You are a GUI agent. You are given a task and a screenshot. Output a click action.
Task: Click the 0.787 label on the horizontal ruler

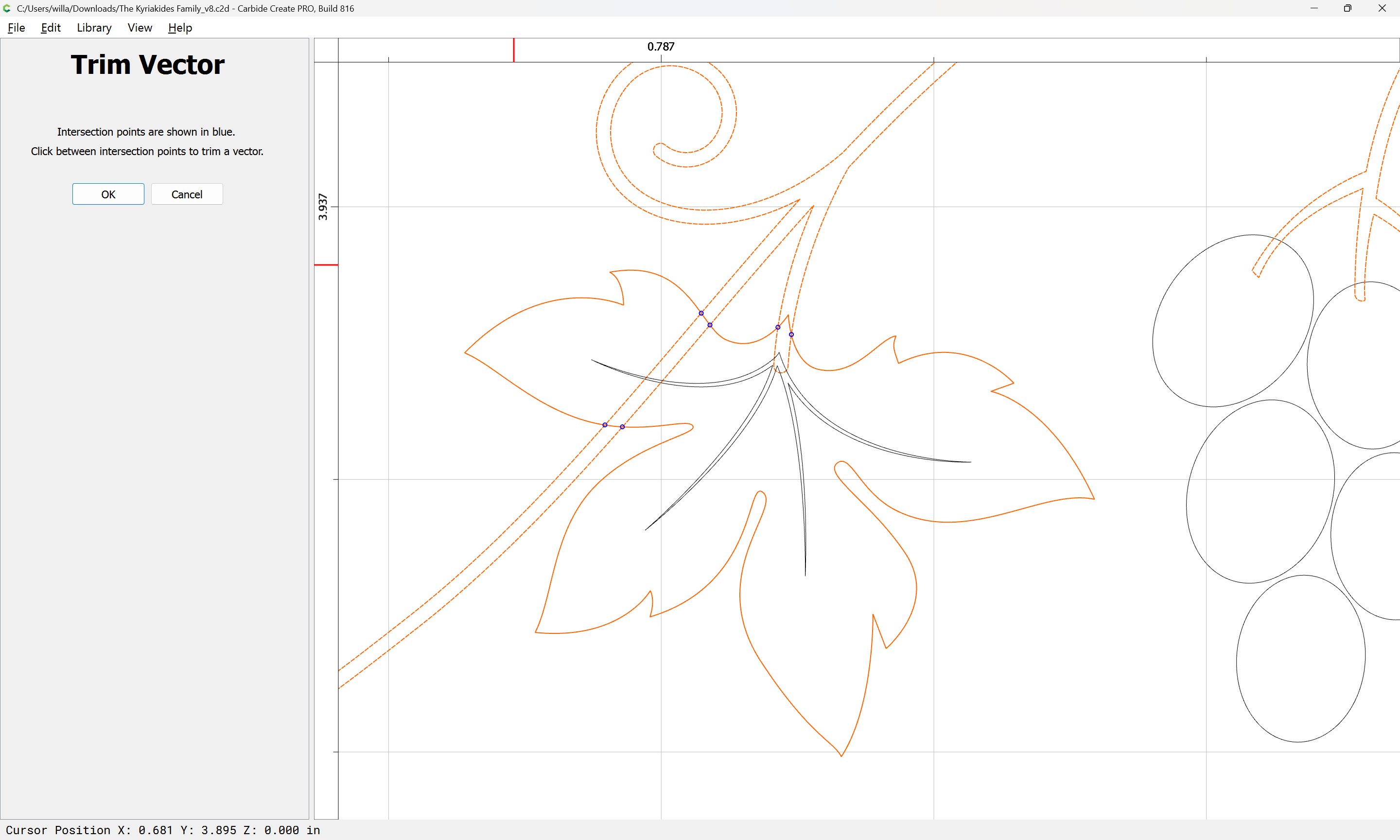pyautogui.click(x=661, y=46)
